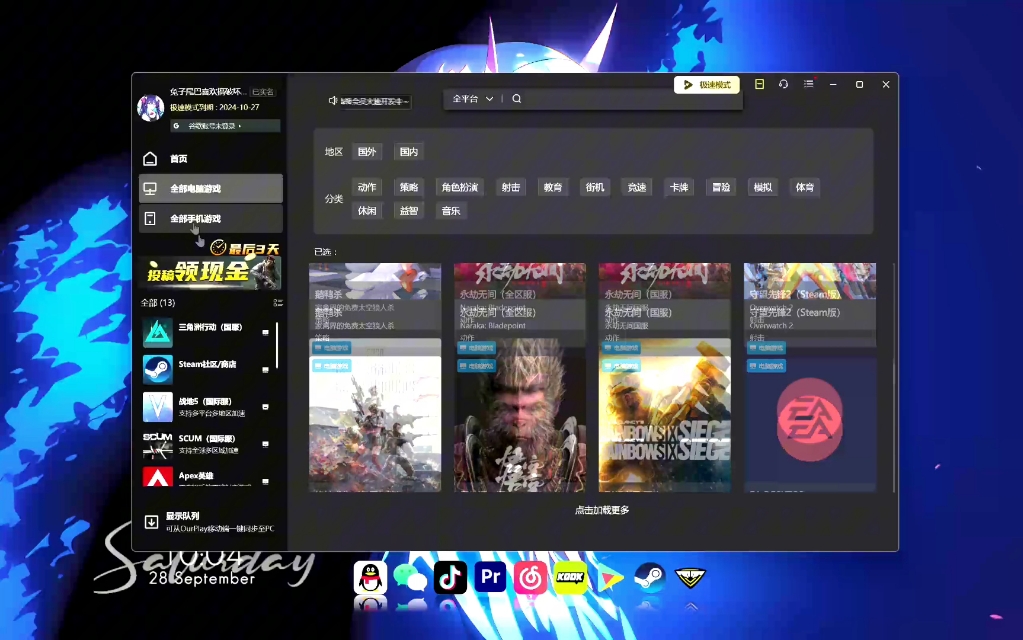Click the phone icon for 全部手机游戏

pos(150,219)
